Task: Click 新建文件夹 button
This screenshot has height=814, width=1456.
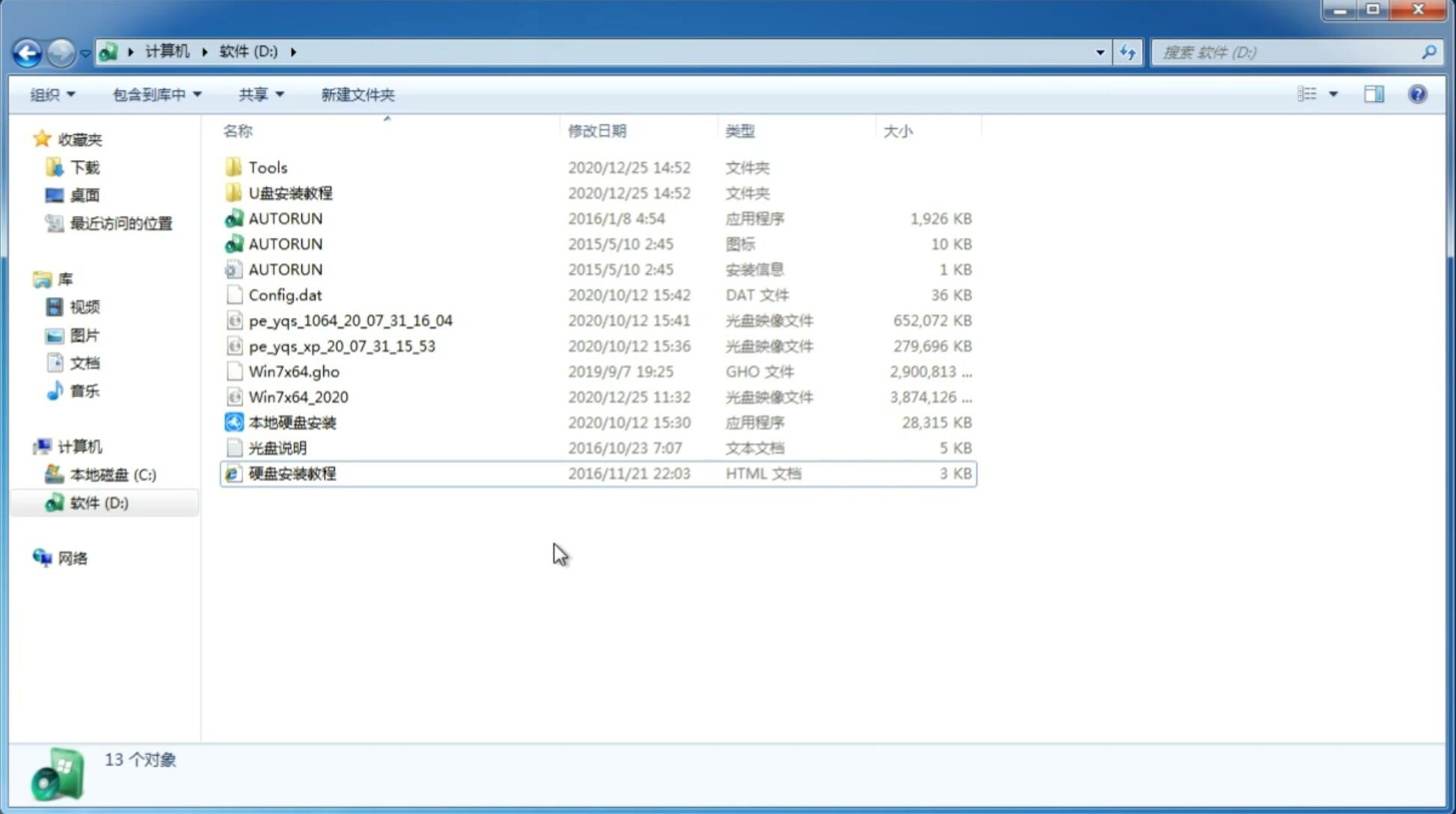Action: click(357, 93)
